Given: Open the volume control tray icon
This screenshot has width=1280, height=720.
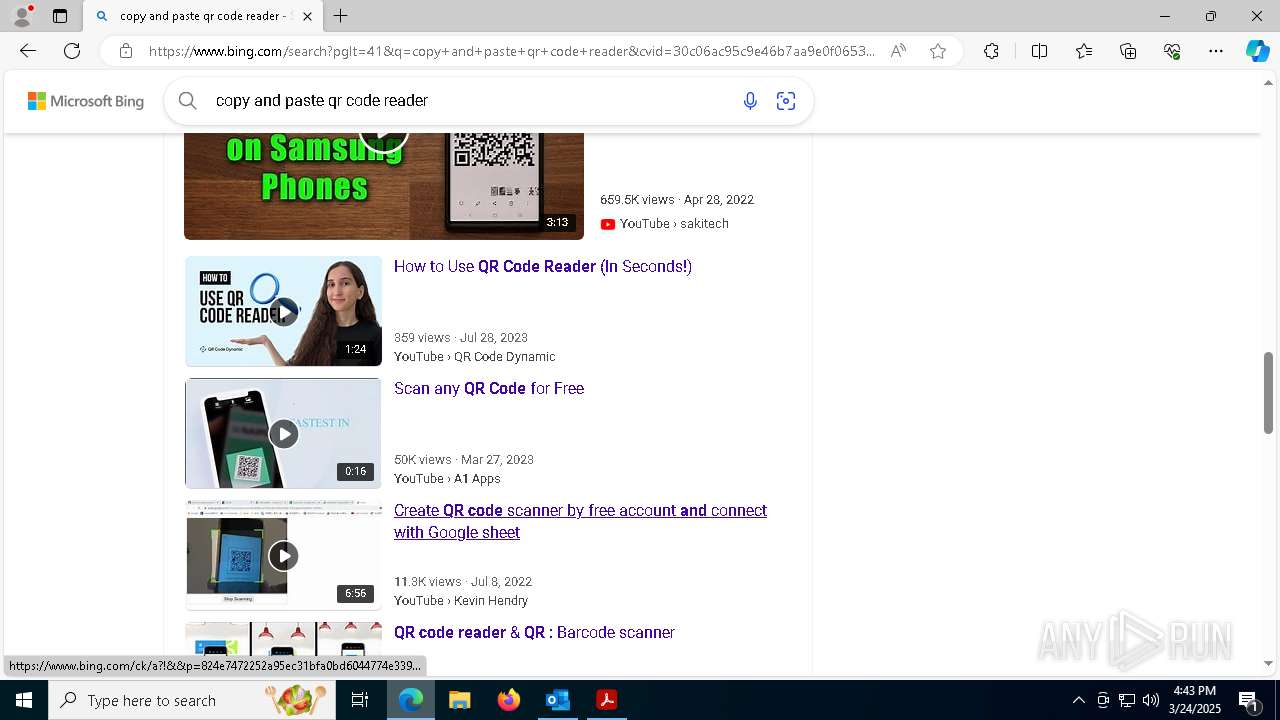Looking at the screenshot, I should [1151, 700].
